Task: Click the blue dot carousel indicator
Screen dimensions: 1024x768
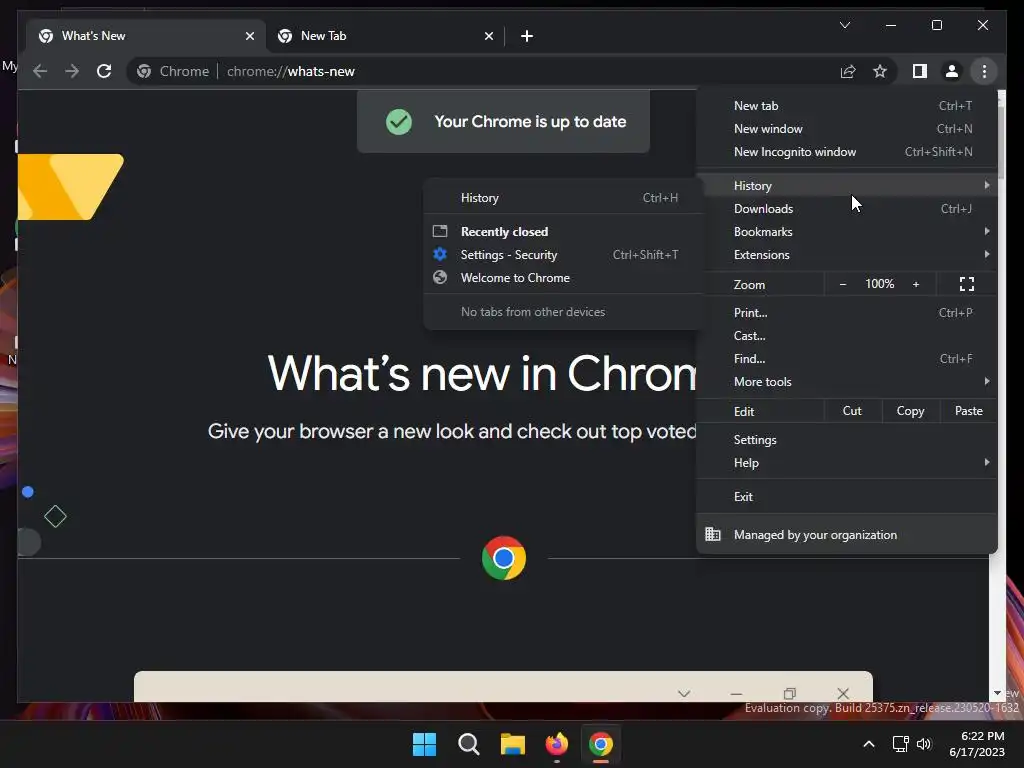Action: click(27, 492)
